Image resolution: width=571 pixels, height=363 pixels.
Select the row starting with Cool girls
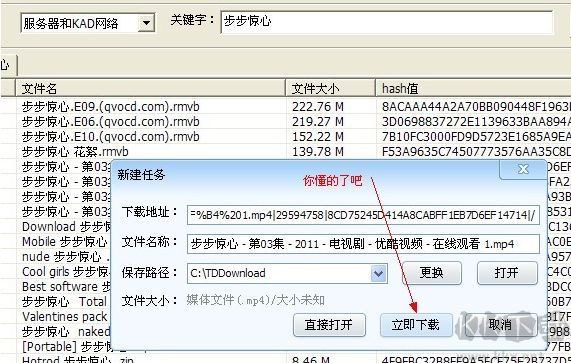(x=66, y=272)
